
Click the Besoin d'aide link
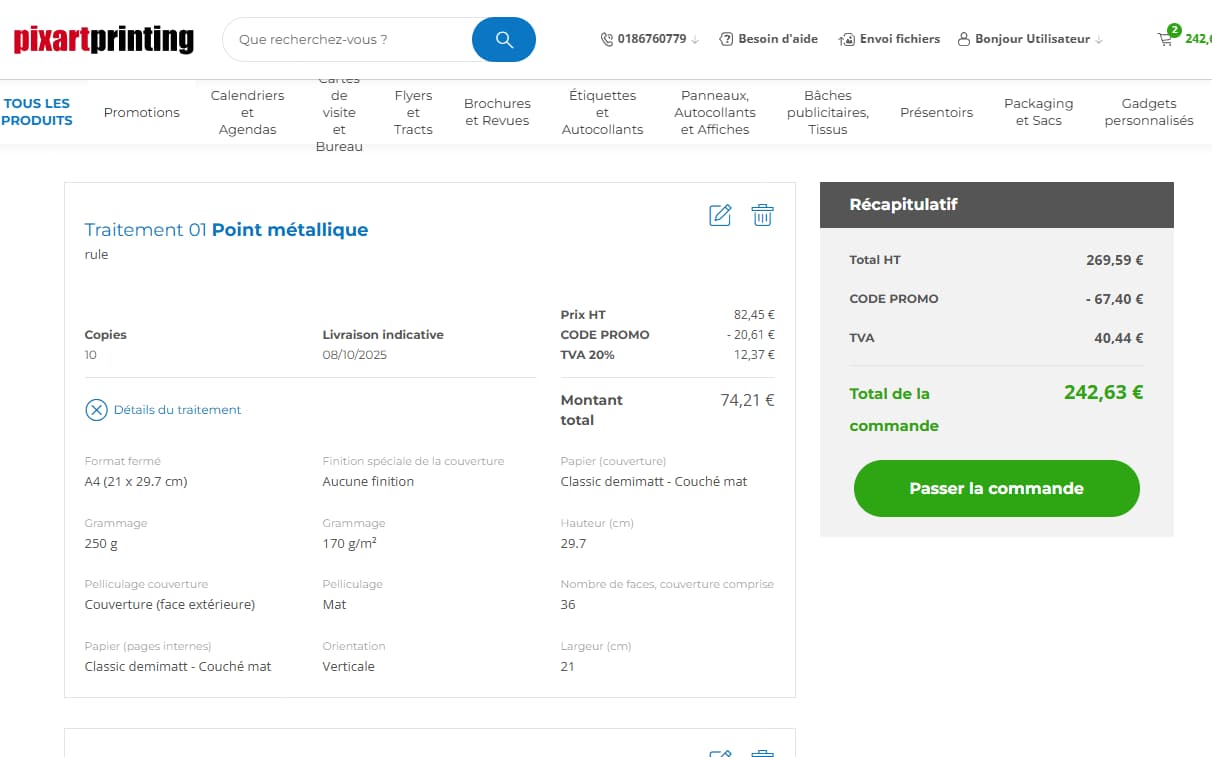(x=777, y=39)
